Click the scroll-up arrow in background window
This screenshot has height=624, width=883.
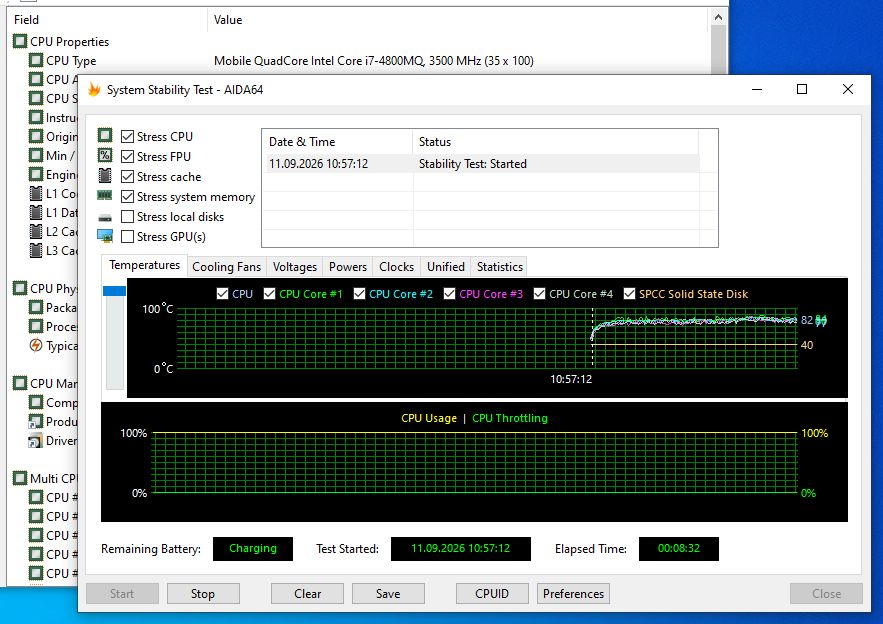point(718,17)
